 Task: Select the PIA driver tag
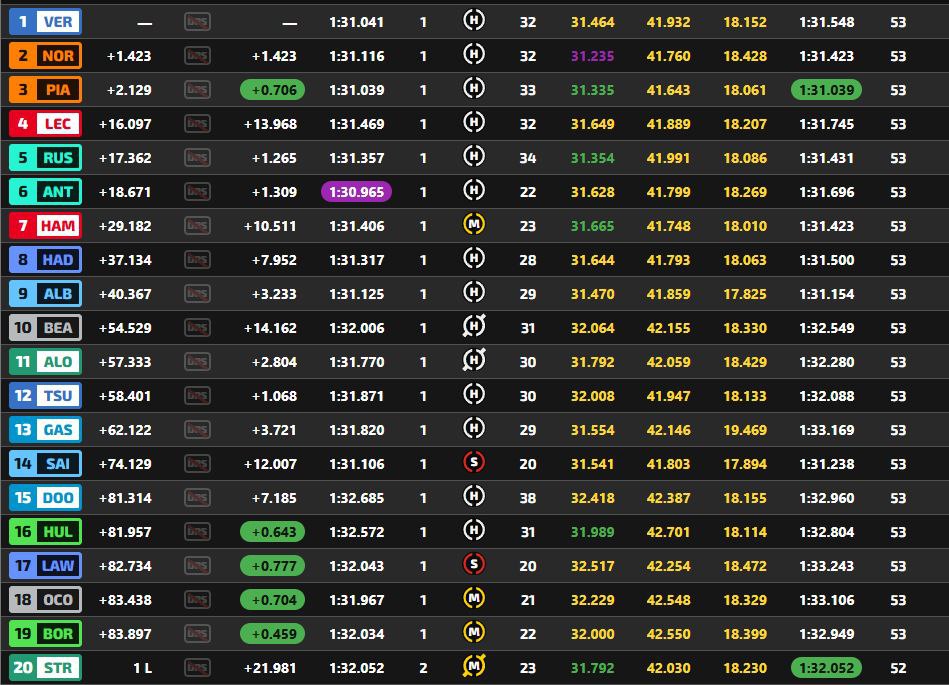click(x=45, y=90)
